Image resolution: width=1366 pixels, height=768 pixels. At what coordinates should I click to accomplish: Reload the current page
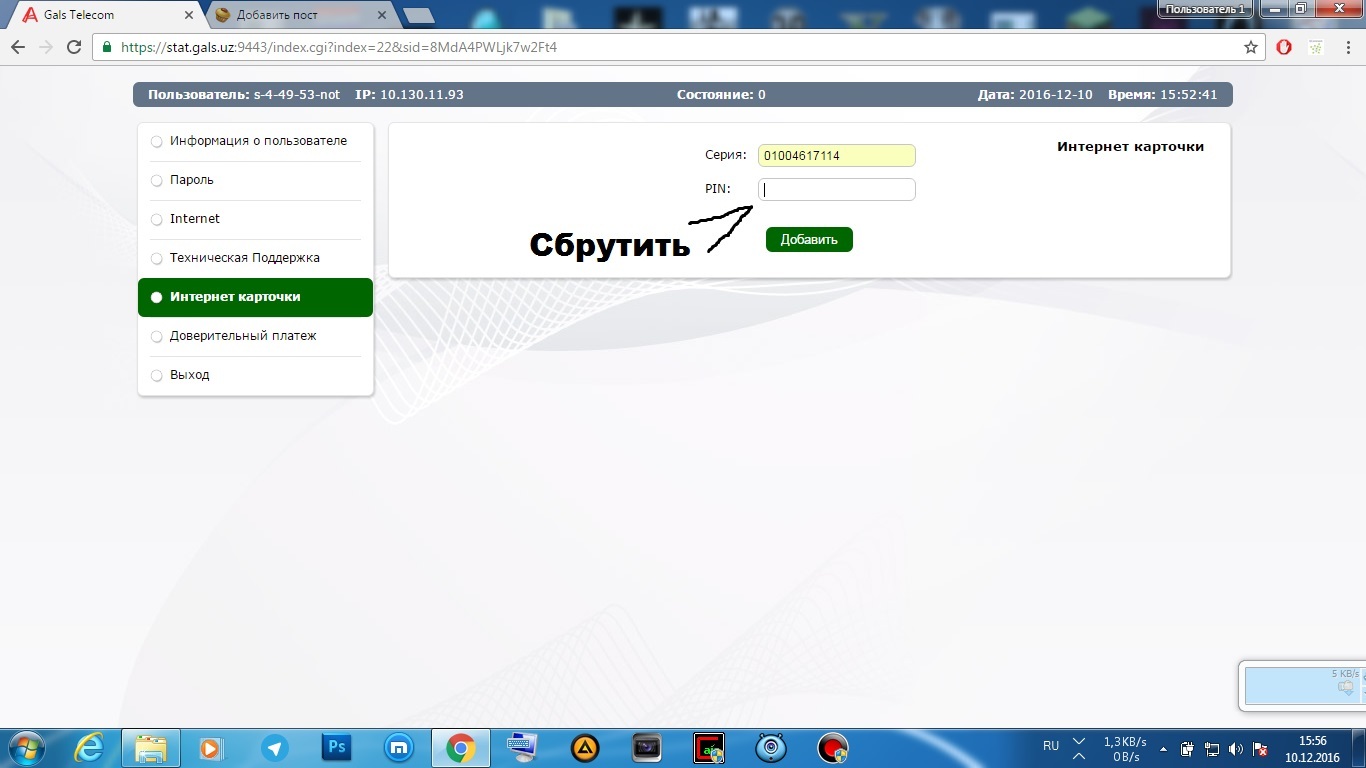(x=73, y=47)
